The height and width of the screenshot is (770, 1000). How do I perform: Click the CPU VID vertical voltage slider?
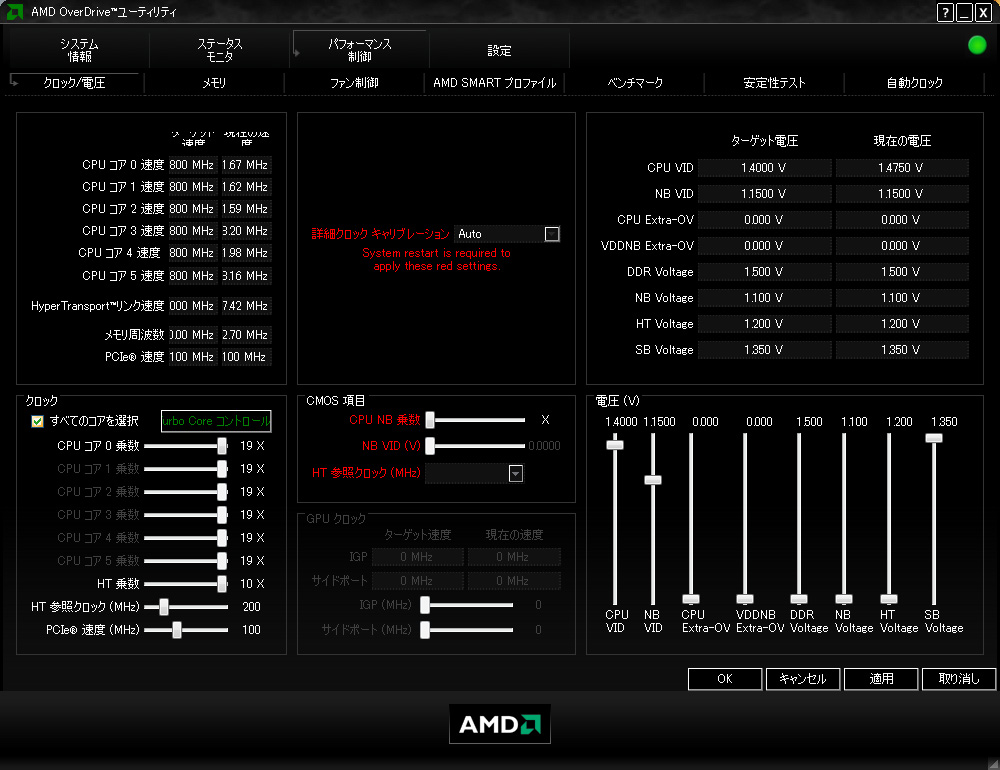click(615, 519)
